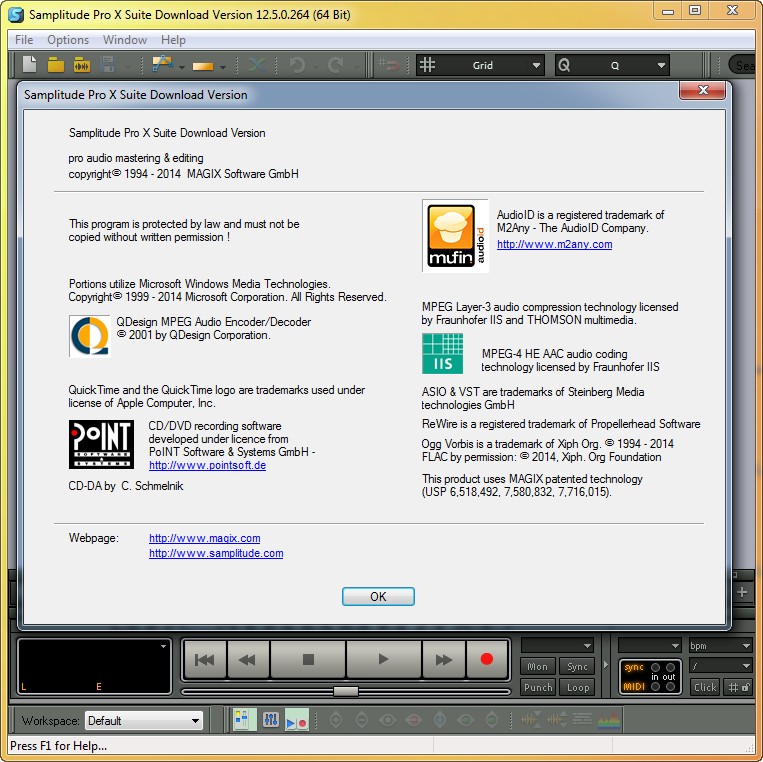This screenshot has height=762, width=763.
Task: Open the object mode dropdown arrow
Action: (222, 67)
